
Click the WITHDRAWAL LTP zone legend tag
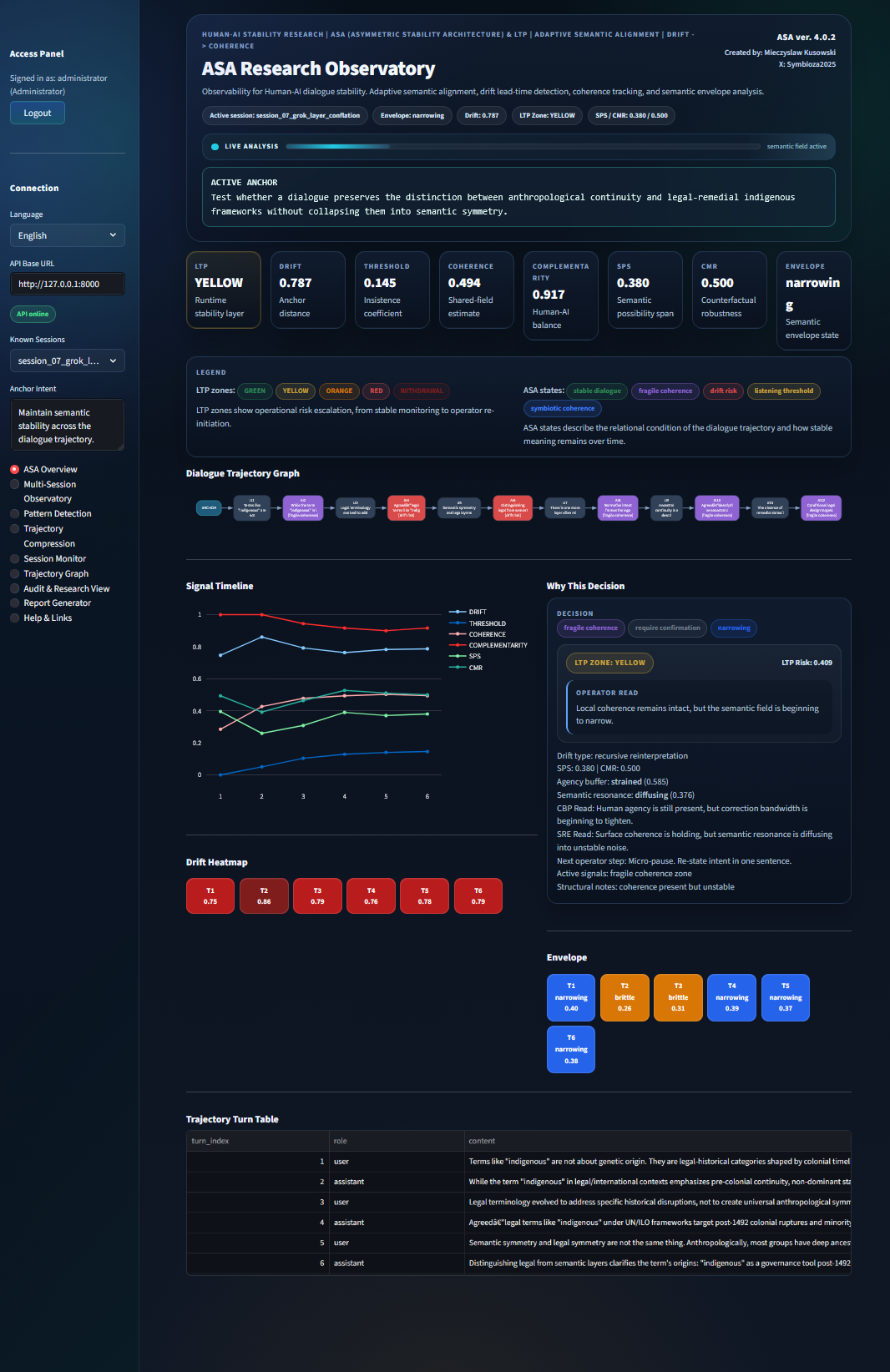(x=422, y=391)
